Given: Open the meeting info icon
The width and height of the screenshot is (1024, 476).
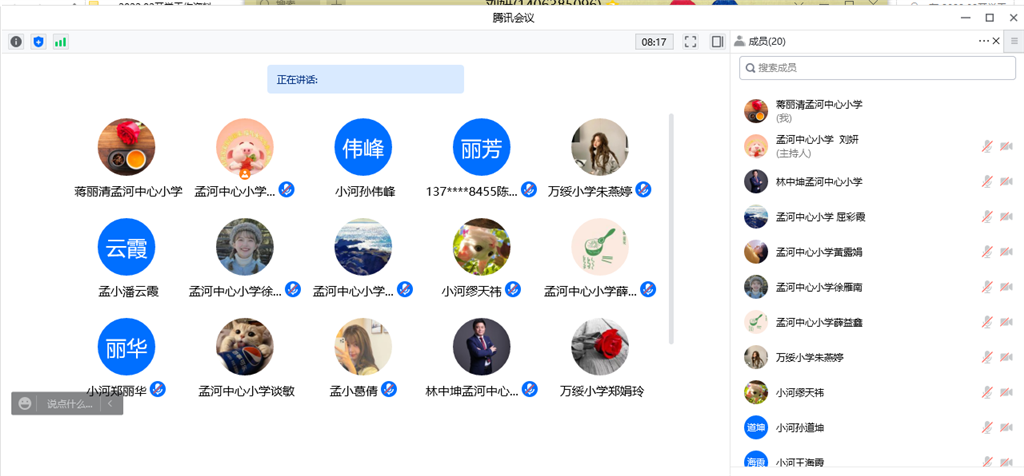Looking at the screenshot, I should point(16,42).
